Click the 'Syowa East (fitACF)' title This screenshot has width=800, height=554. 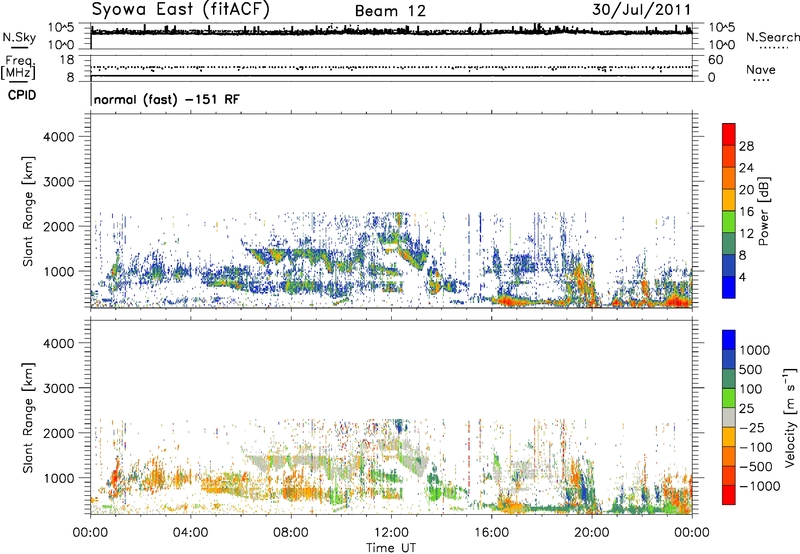click(180, 10)
